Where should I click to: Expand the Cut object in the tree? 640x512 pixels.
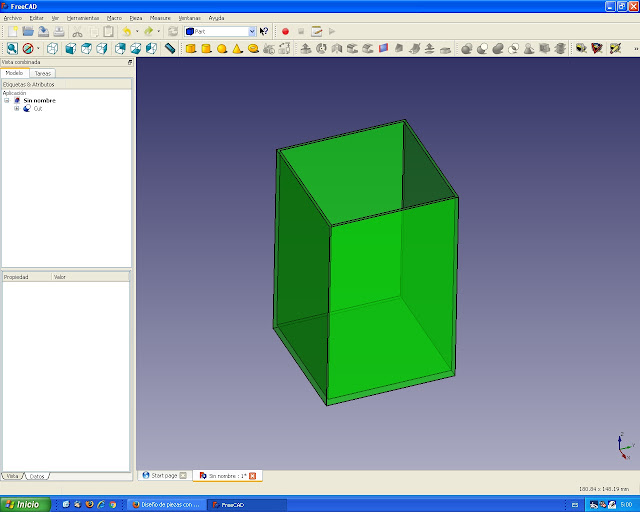coord(16,109)
